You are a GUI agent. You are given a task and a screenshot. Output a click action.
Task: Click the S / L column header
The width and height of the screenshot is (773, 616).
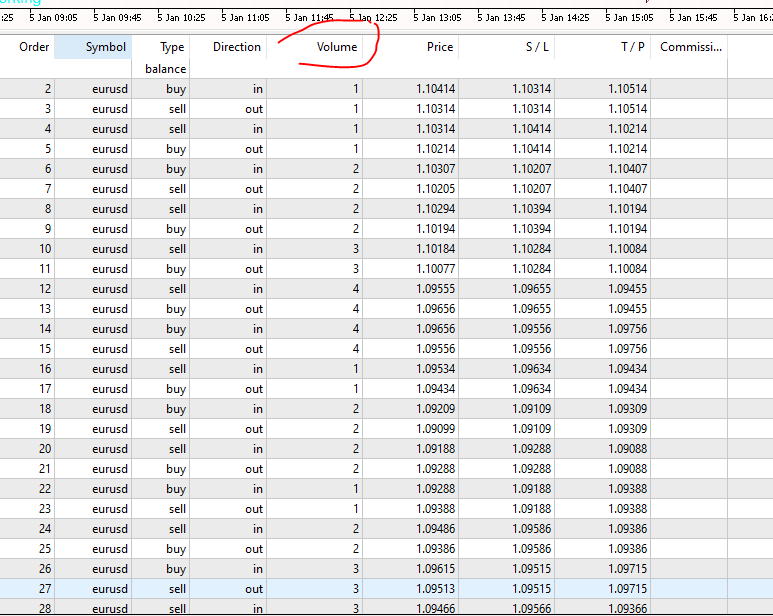click(537, 47)
